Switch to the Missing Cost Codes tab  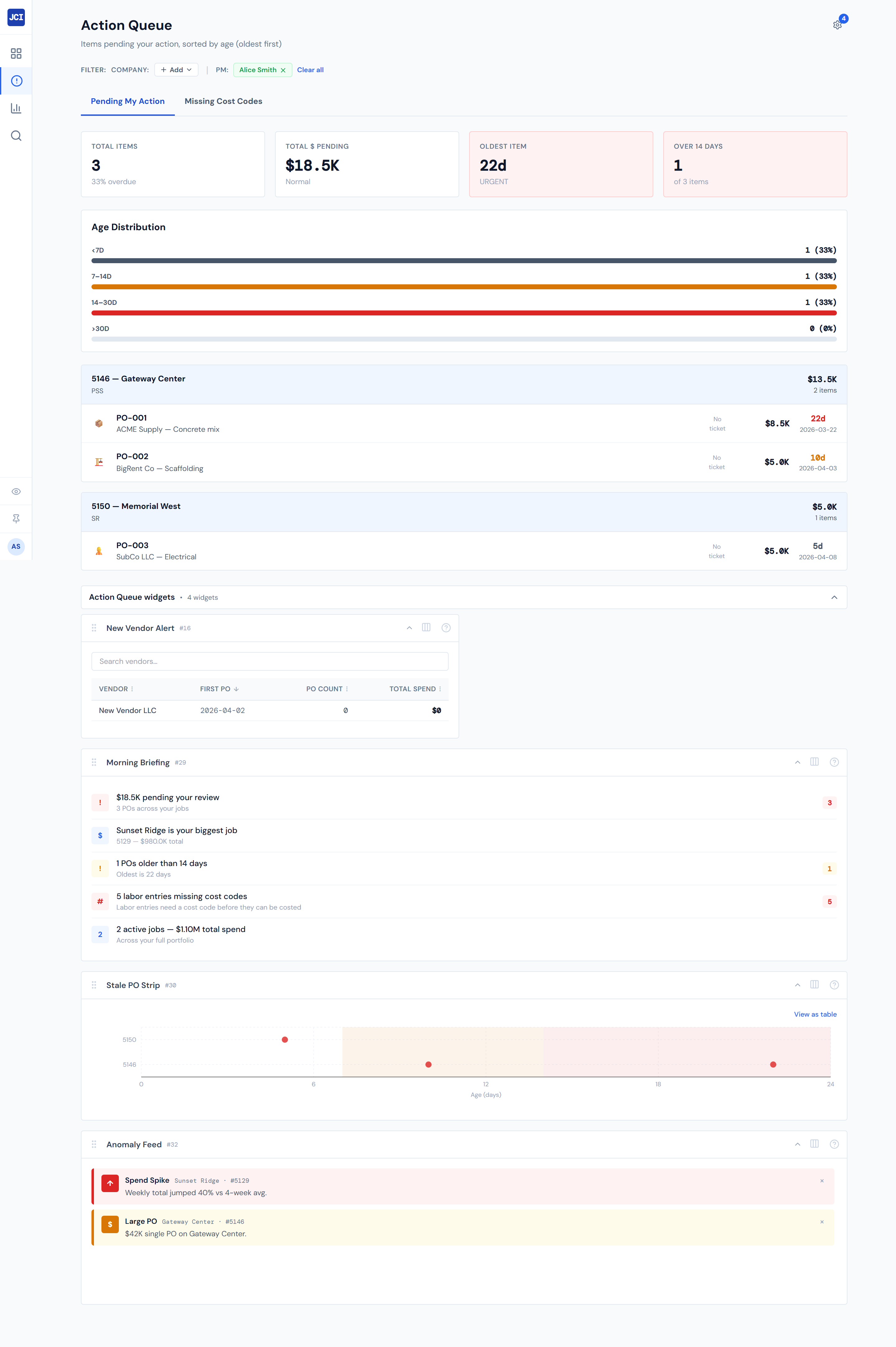pos(223,101)
